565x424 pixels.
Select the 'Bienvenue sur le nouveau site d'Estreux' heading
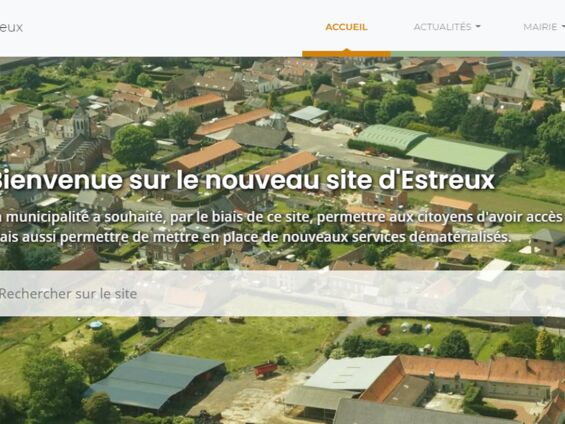tap(245, 180)
